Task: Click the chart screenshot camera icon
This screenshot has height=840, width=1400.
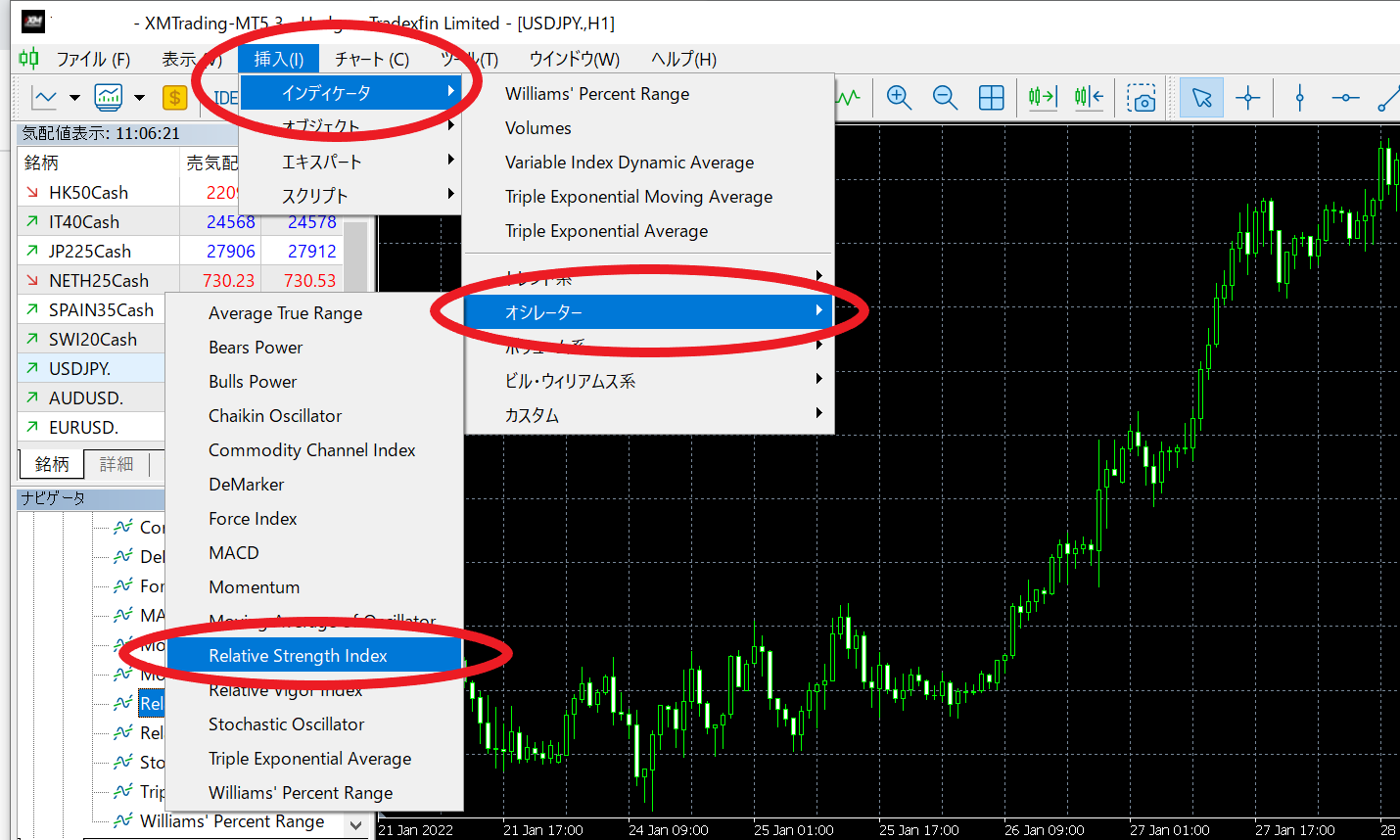Action: click(x=1141, y=98)
